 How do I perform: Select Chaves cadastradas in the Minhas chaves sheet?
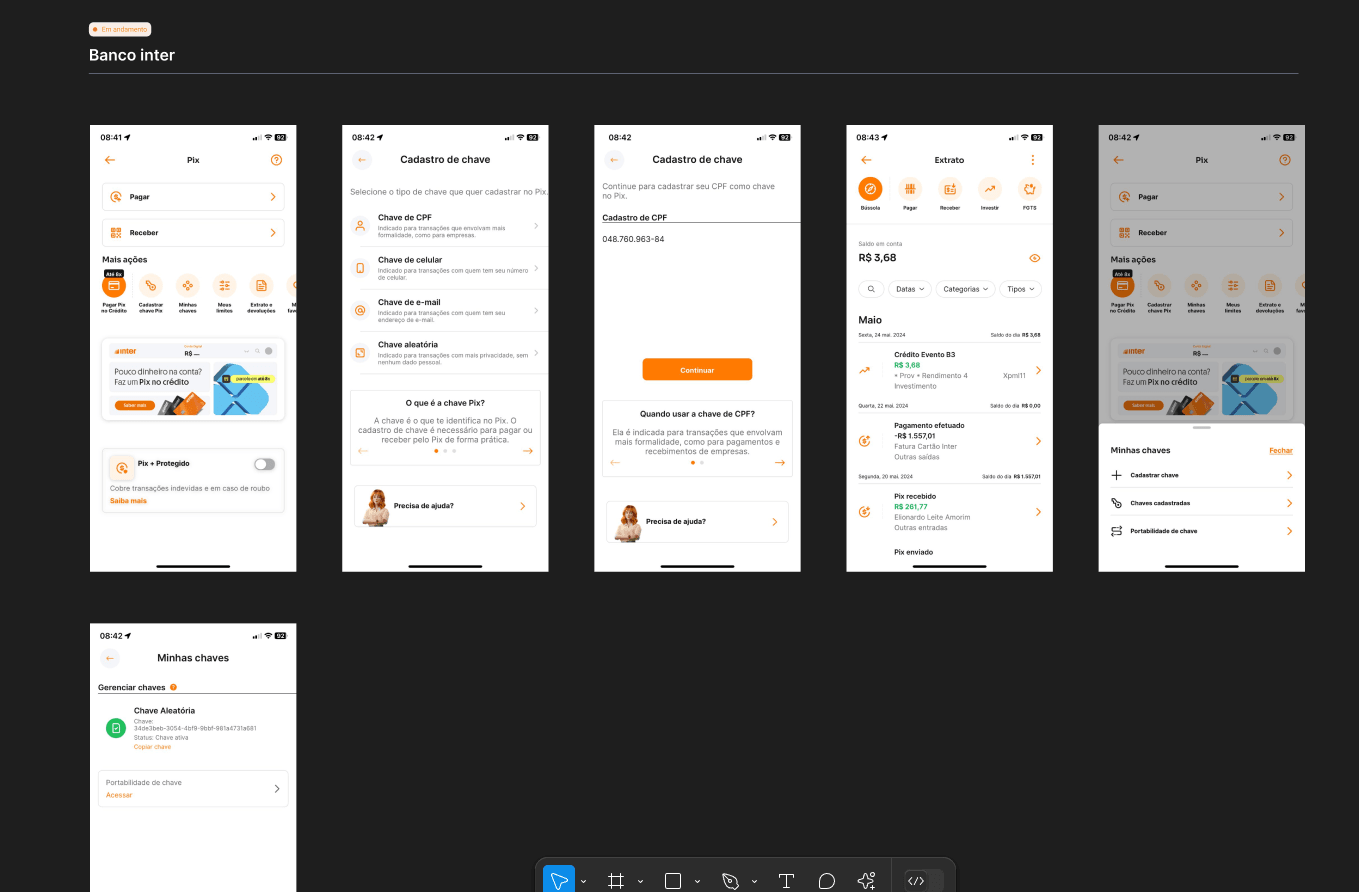(1202, 503)
